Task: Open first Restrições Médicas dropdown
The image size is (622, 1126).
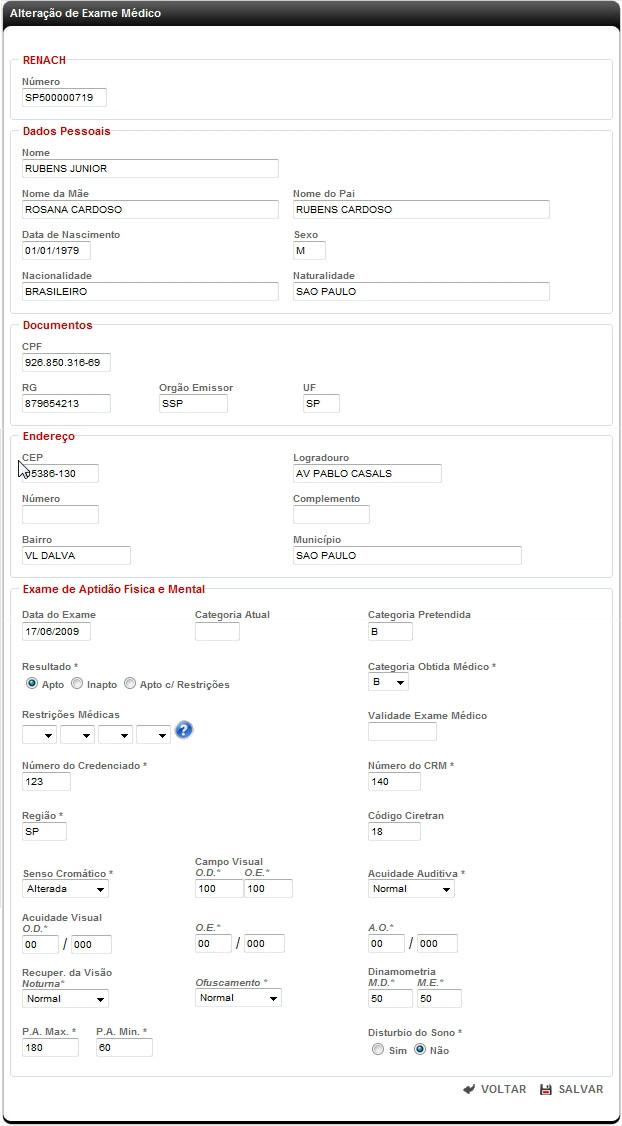Action: pyautogui.click(x=39, y=735)
